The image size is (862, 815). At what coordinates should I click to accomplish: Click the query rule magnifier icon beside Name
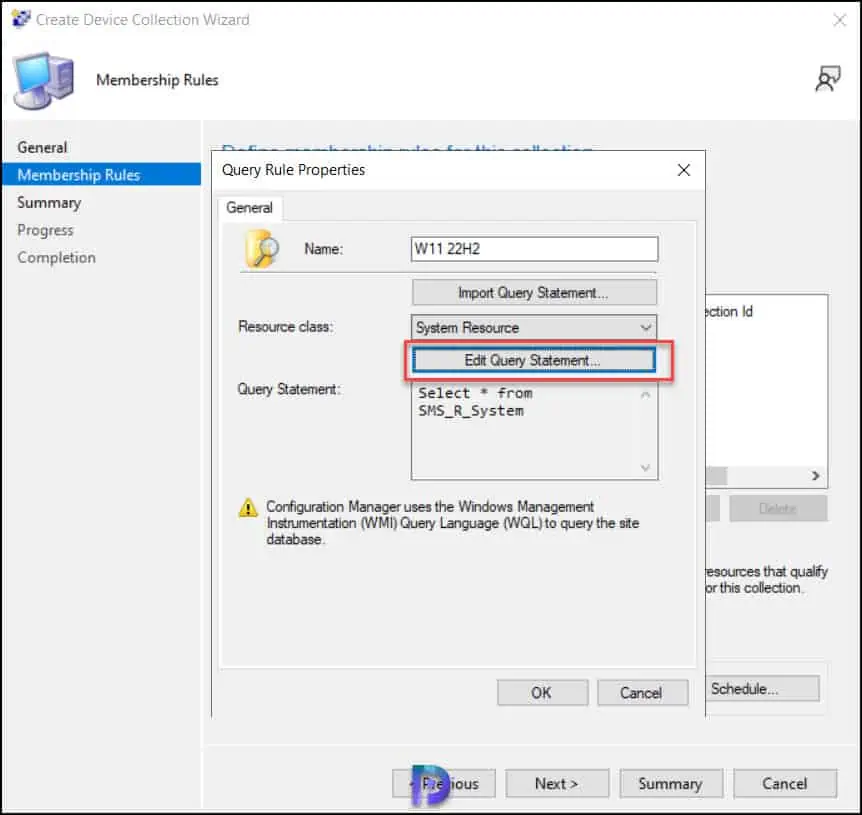pyautogui.click(x=262, y=249)
